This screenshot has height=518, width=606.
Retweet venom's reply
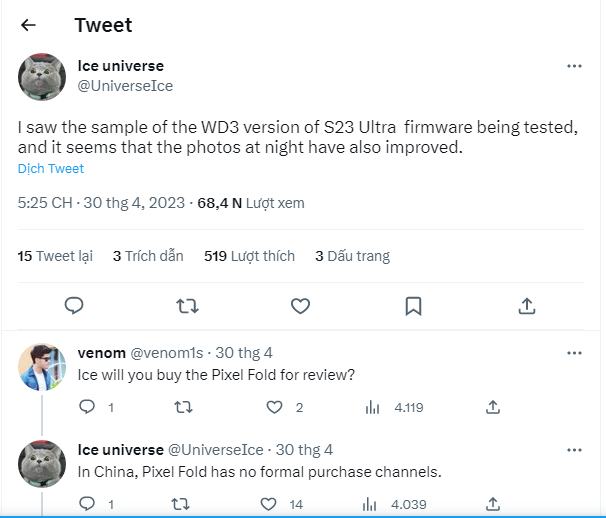click(183, 407)
